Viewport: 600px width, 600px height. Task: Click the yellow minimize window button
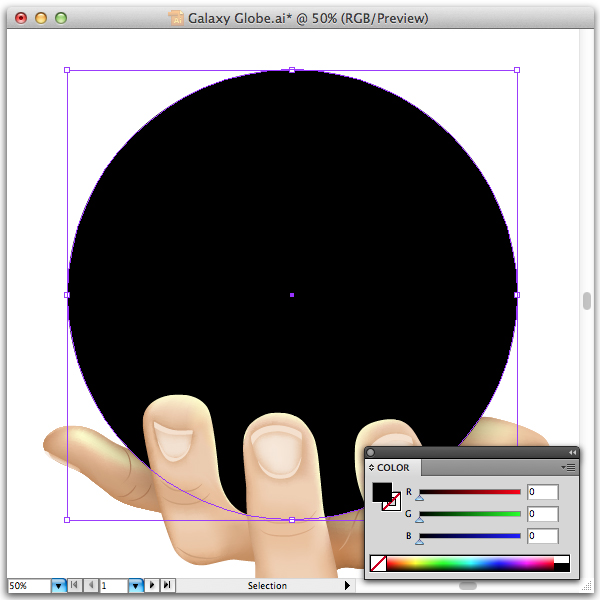[x=41, y=18]
